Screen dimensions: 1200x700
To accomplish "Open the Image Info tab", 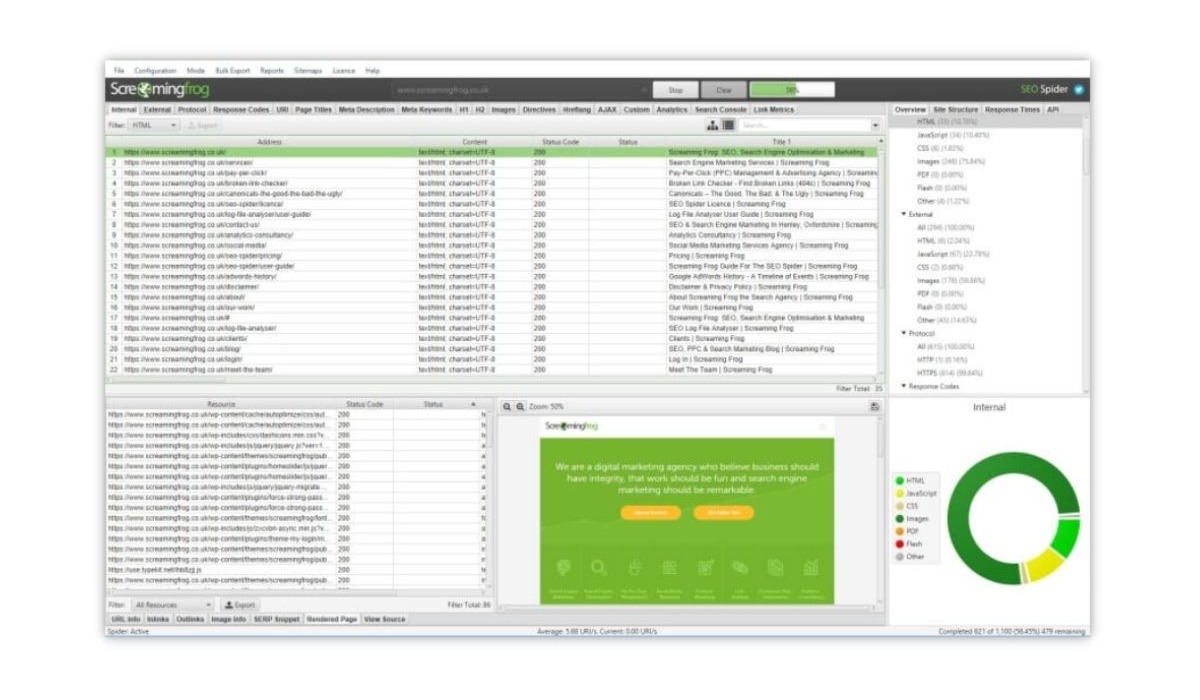I will point(228,620).
